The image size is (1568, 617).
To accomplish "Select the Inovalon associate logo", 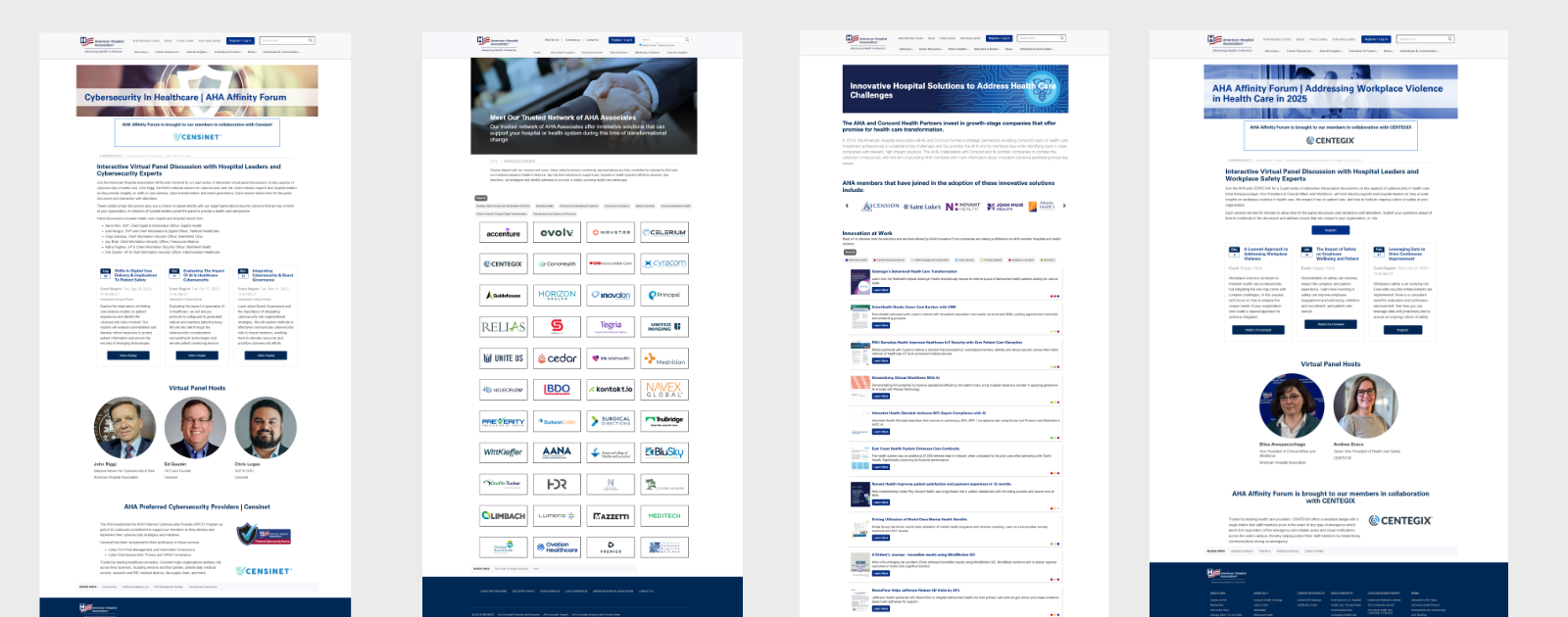I will click(x=611, y=295).
